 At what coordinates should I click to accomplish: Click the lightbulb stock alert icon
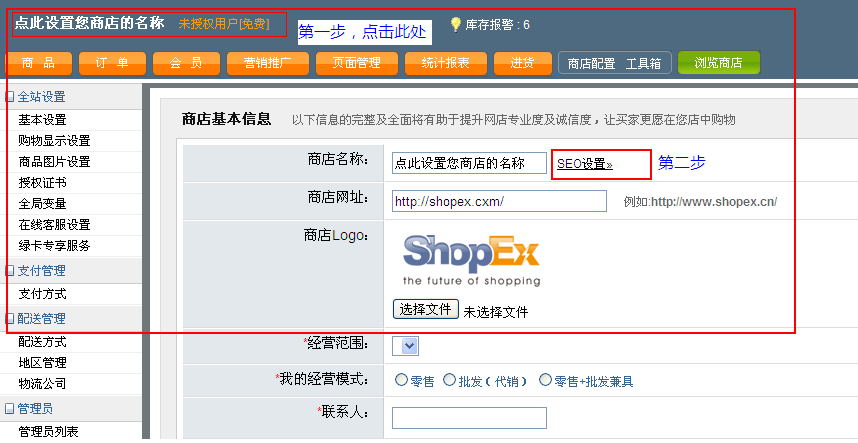[x=456, y=24]
